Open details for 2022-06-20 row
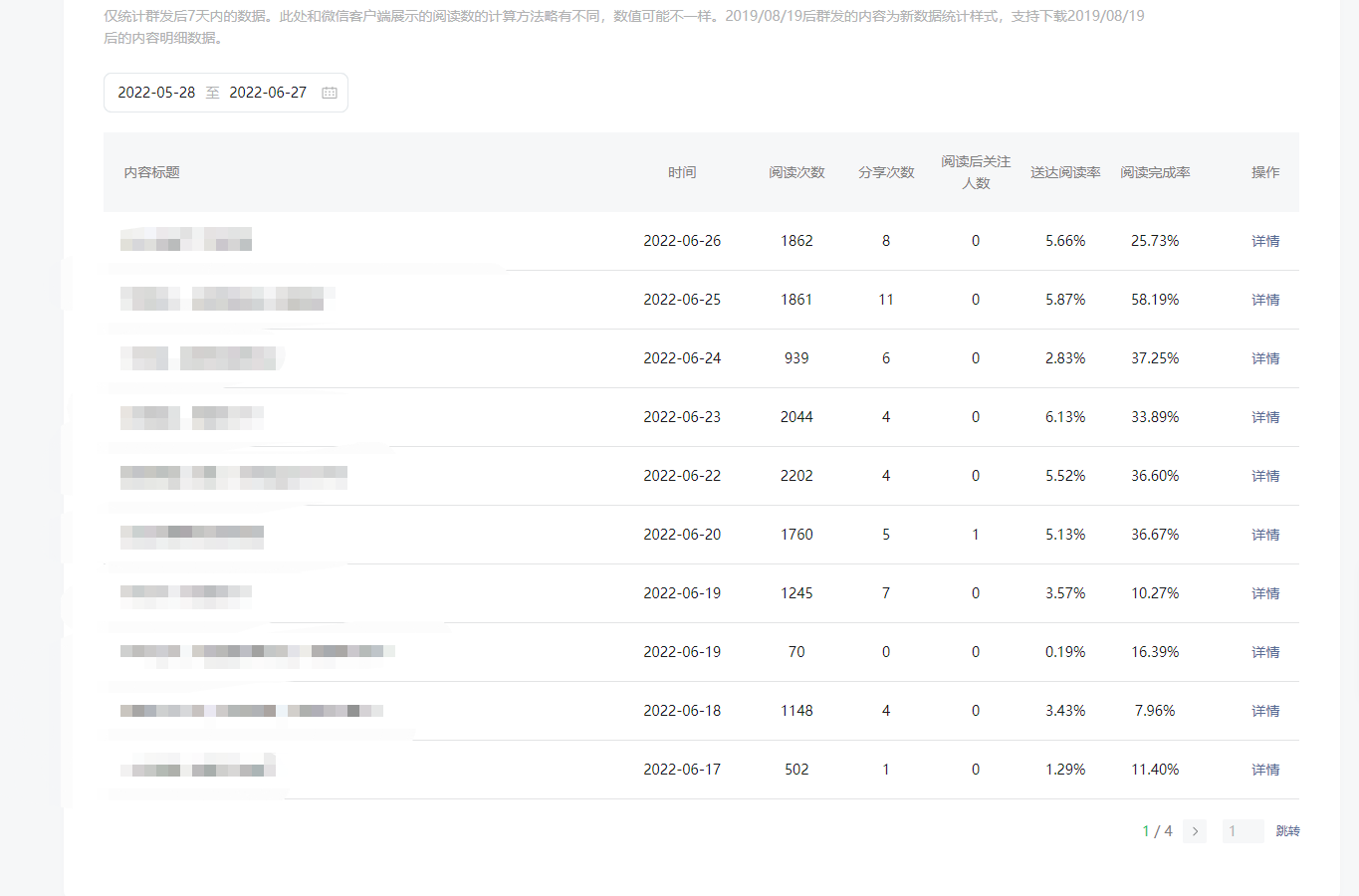This screenshot has width=1359, height=896. click(1265, 535)
